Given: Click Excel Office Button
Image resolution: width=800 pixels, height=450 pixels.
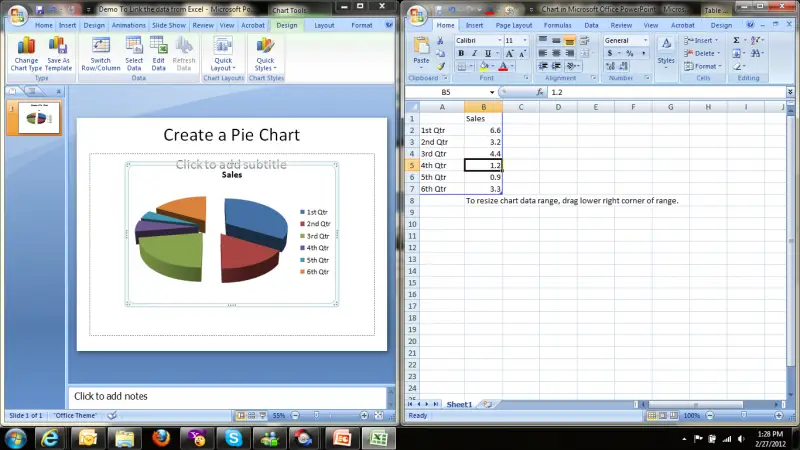Looking at the screenshot, I should pos(417,14).
